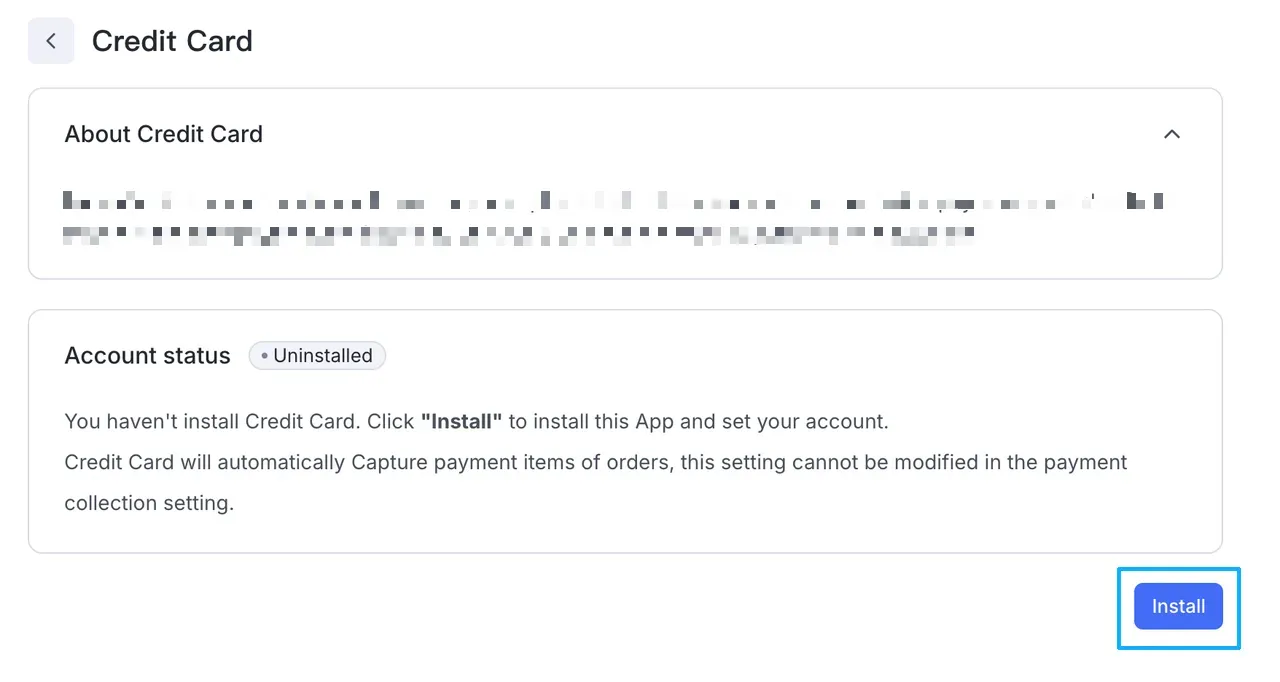This screenshot has width=1280, height=682.
Task: Click the bold "Install" word in instructions
Action: point(461,421)
